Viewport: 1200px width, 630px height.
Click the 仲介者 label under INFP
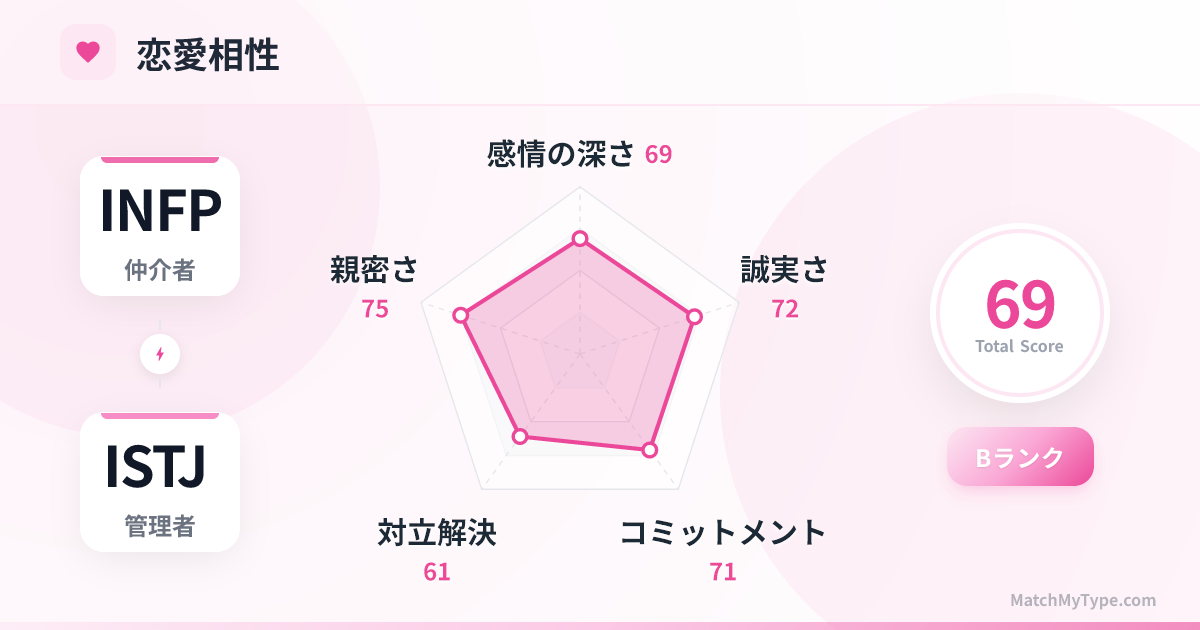click(160, 270)
